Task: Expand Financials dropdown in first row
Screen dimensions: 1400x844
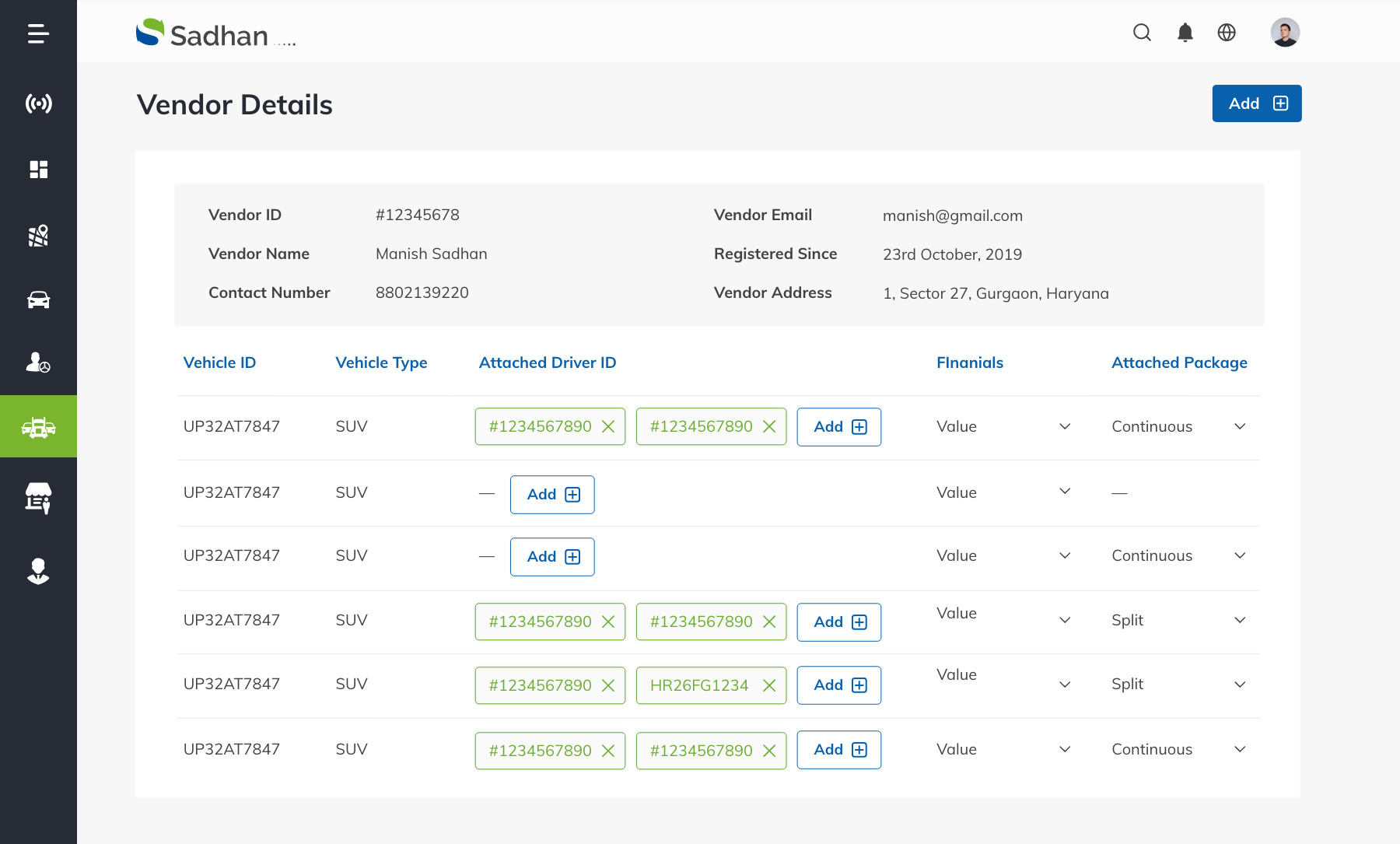Action: tap(1065, 427)
